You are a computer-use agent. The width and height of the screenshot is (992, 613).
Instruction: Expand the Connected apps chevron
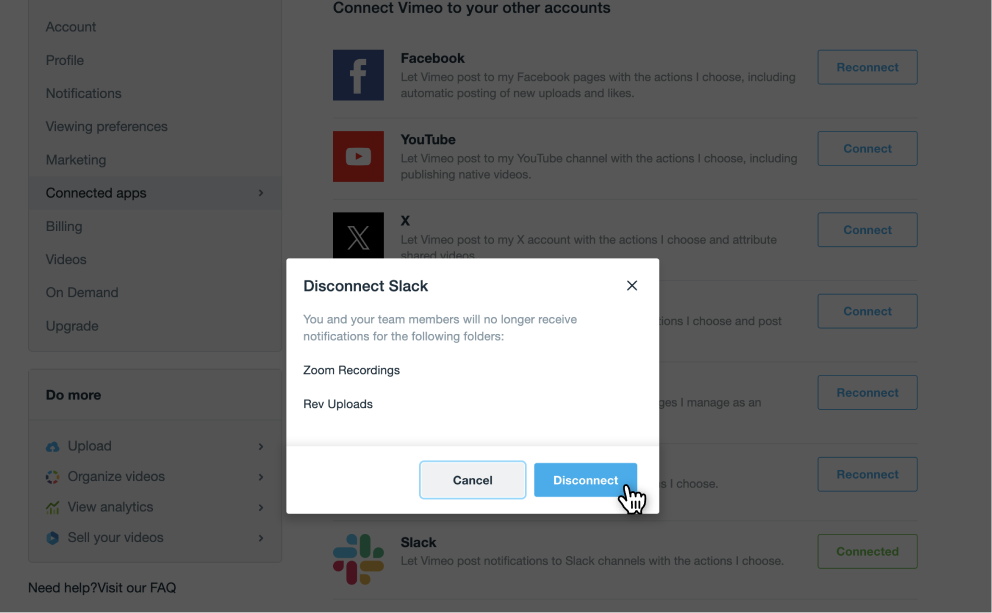261,193
